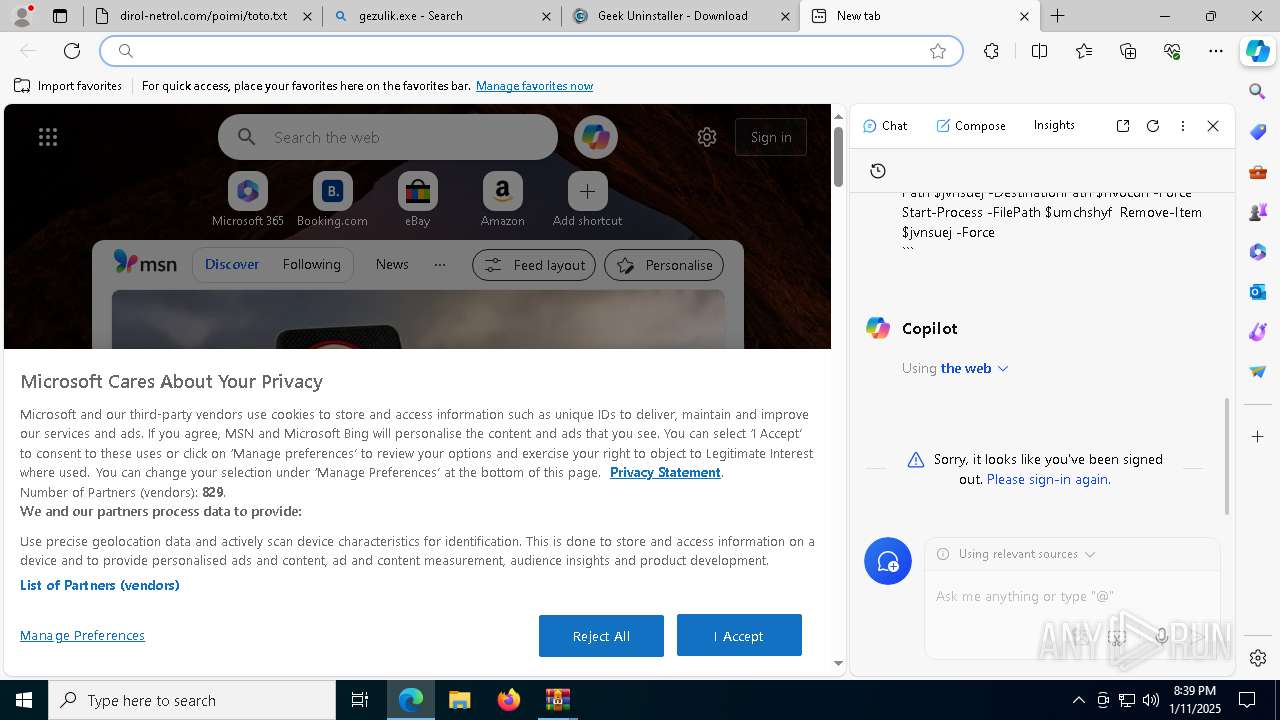Open the Personalise button
1280x720 pixels.
[664, 265]
